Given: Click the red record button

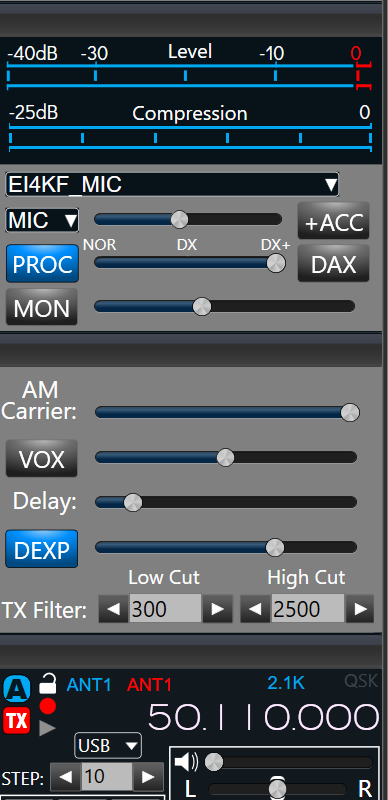Looking at the screenshot, I should [47, 707].
